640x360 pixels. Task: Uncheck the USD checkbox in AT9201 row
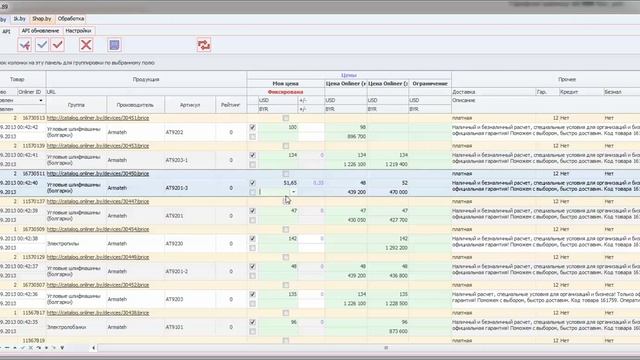(x=252, y=211)
